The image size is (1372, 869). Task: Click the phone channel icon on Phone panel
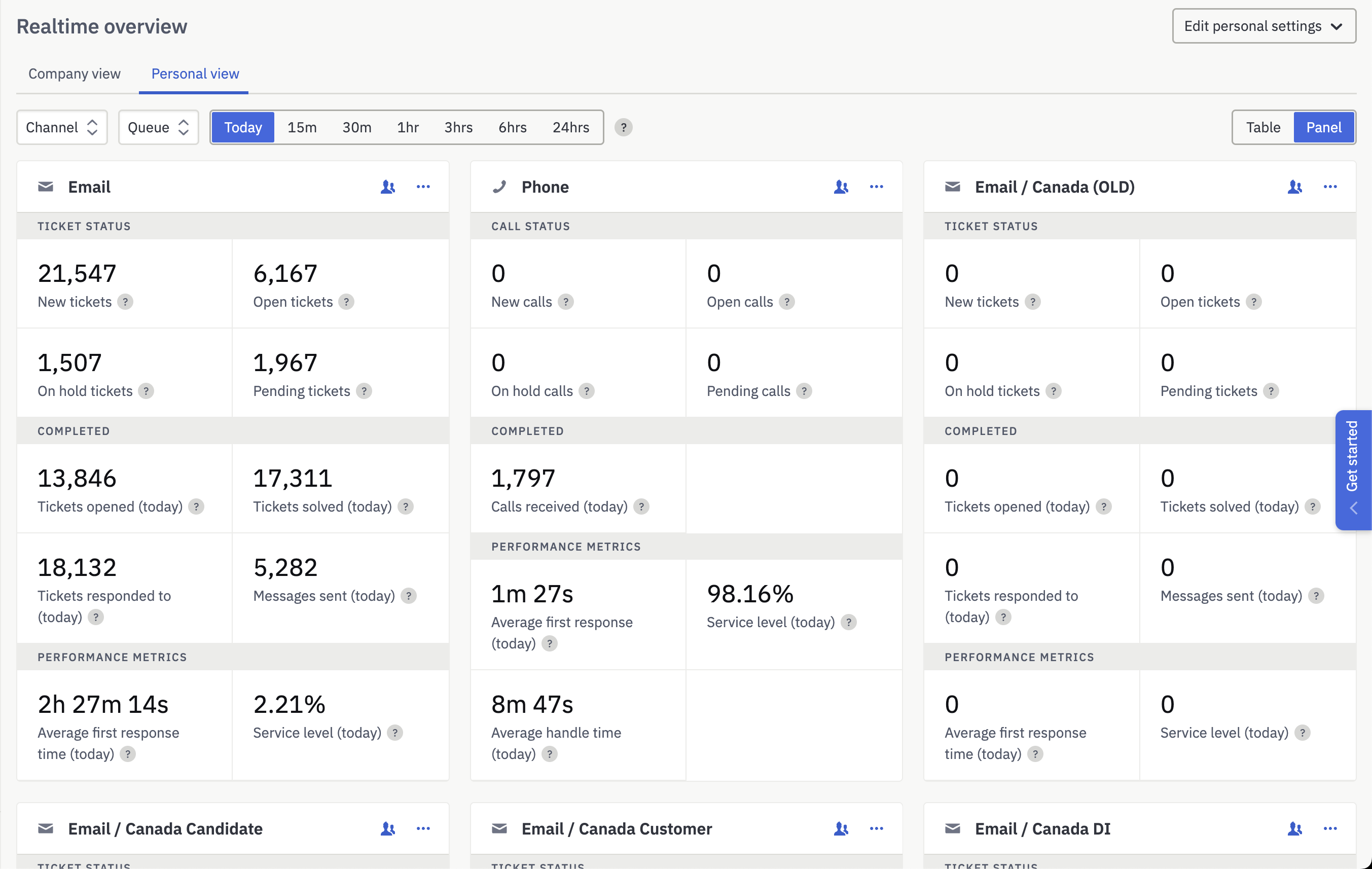(x=499, y=187)
